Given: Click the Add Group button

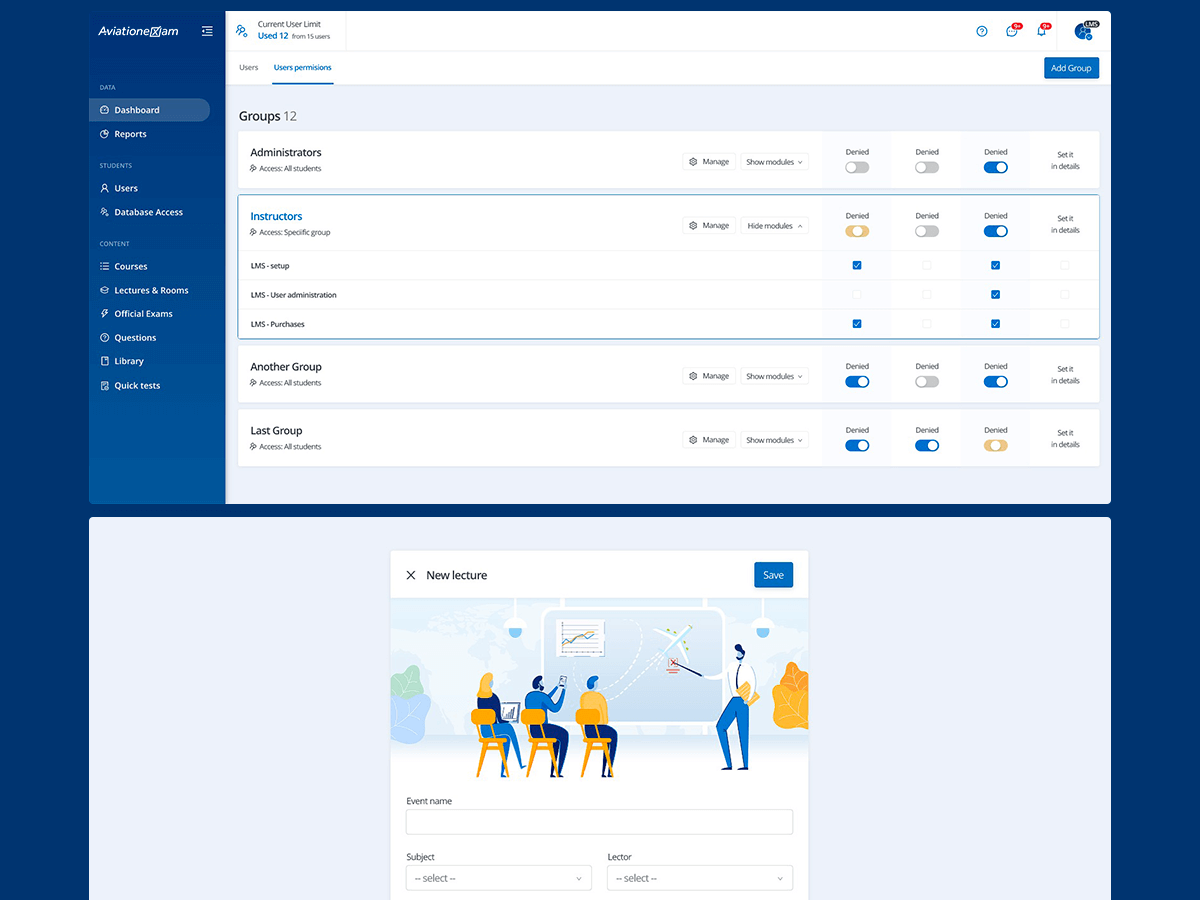Looking at the screenshot, I should click(x=1071, y=68).
